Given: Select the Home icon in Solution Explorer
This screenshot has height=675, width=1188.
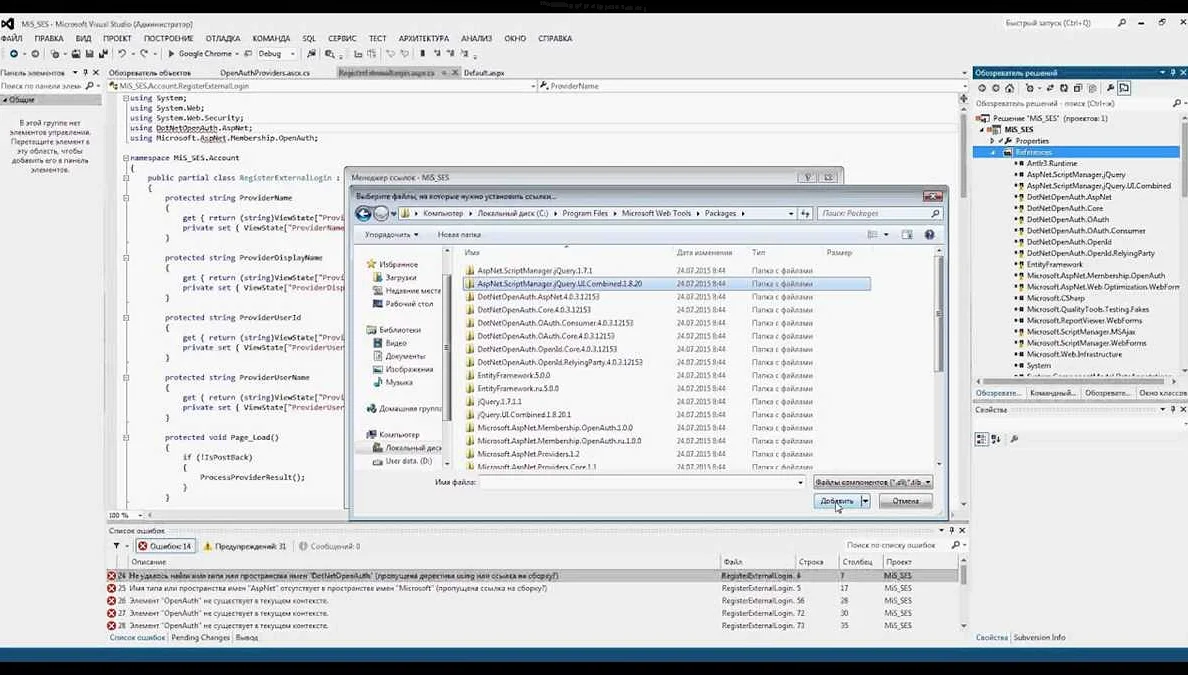Looking at the screenshot, I should (1010, 88).
